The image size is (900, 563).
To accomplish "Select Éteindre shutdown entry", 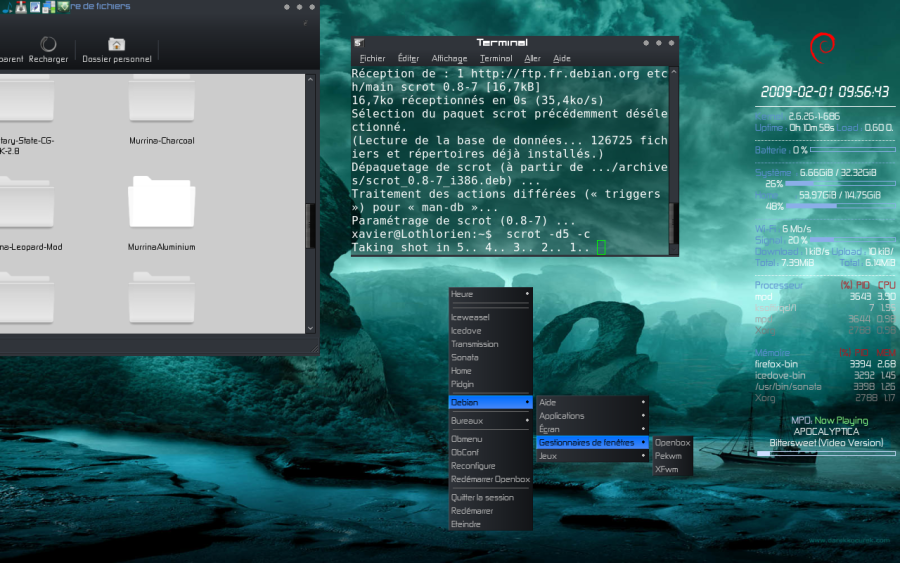I will (x=490, y=524).
